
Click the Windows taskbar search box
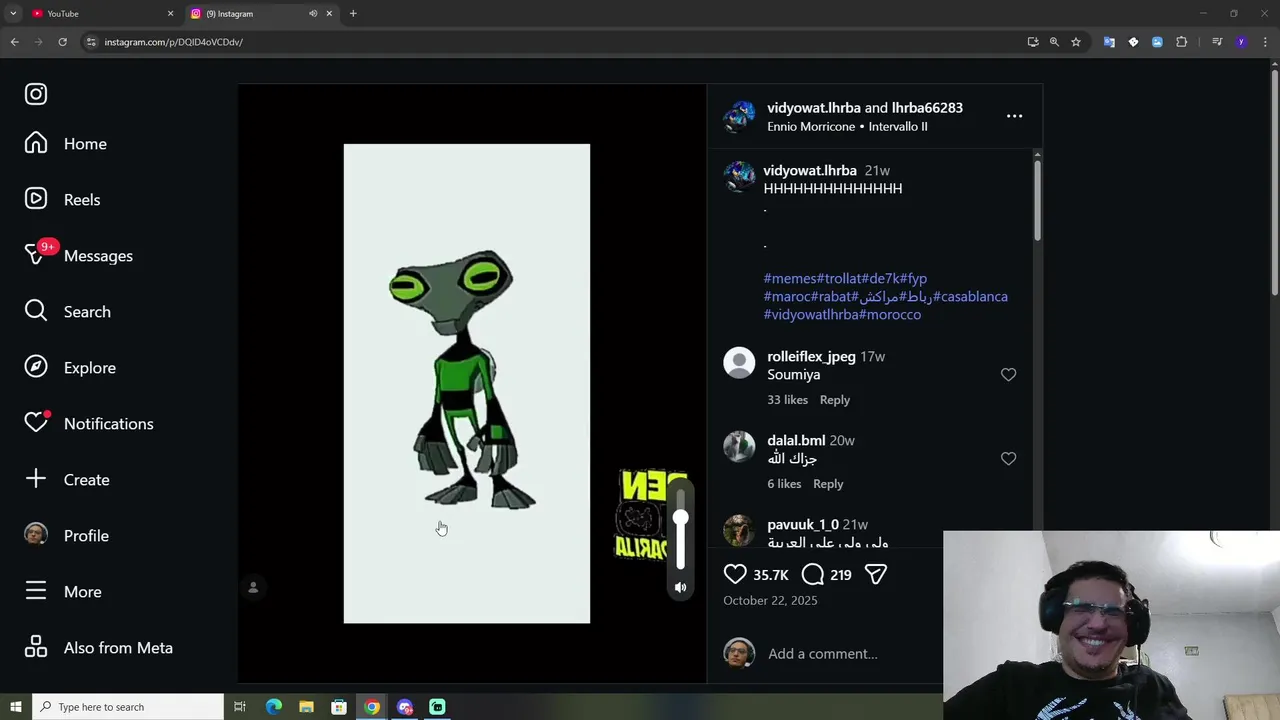(128, 707)
